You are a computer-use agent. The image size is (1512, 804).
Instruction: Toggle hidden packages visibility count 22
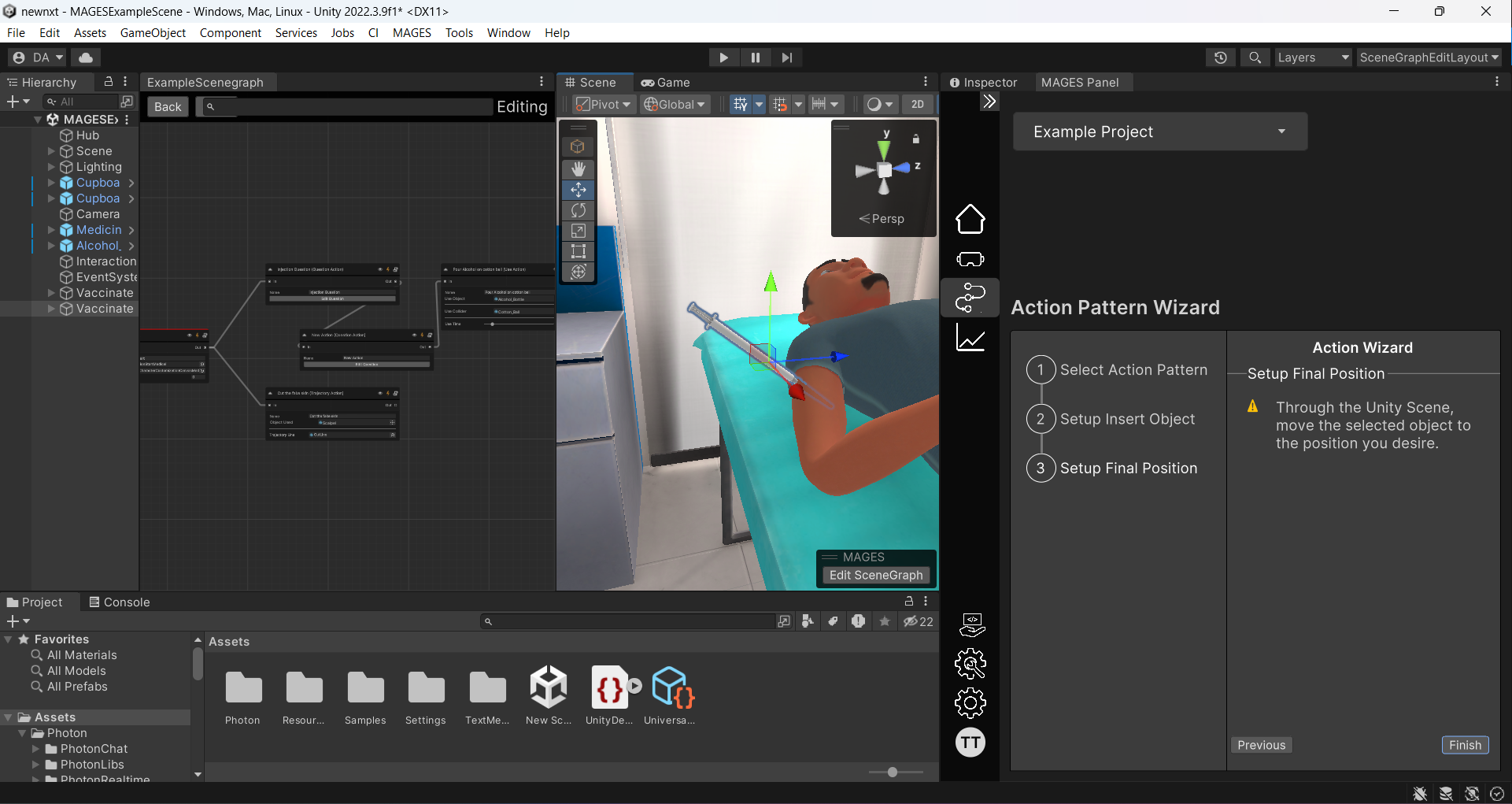(918, 621)
